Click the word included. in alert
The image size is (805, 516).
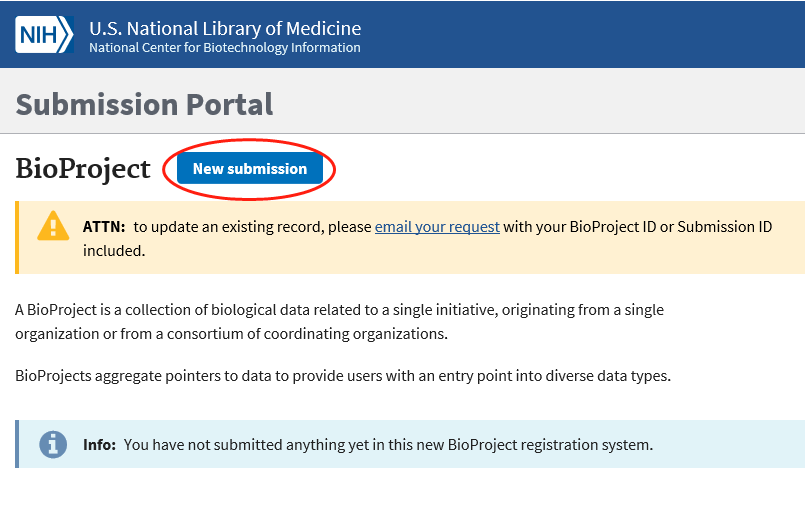(x=114, y=250)
